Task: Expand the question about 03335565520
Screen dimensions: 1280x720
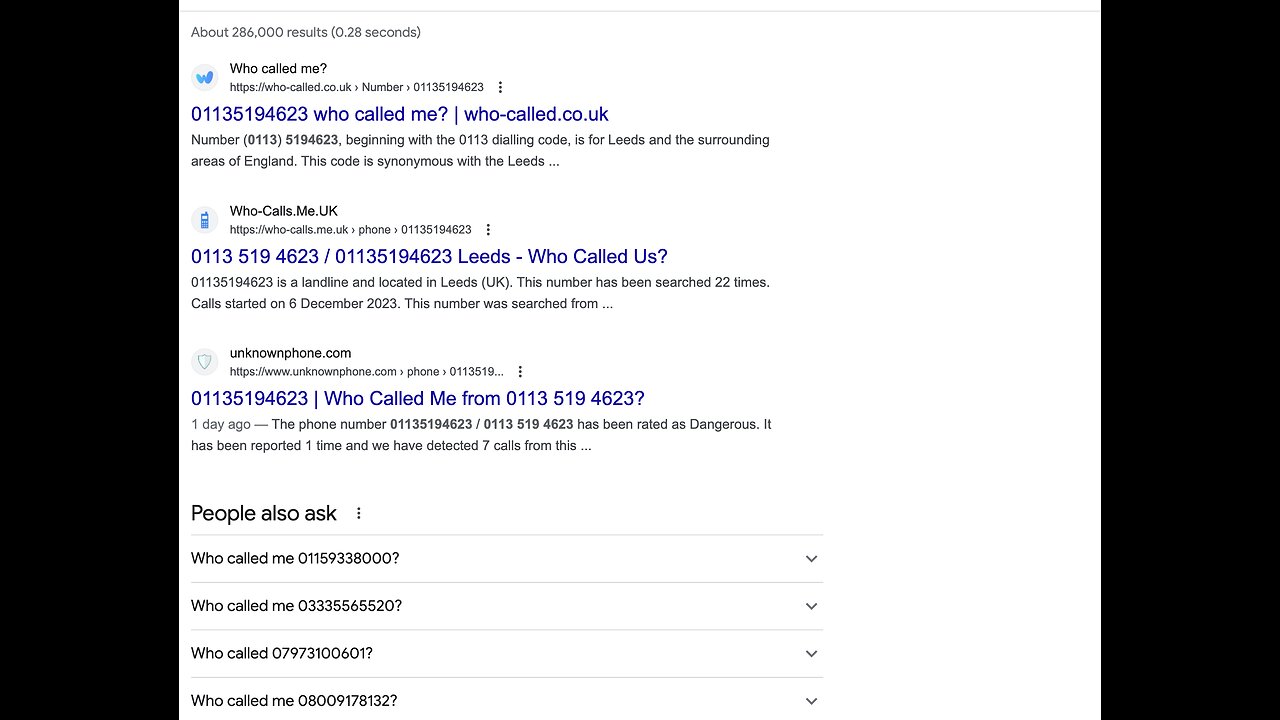Action: click(811, 606)
